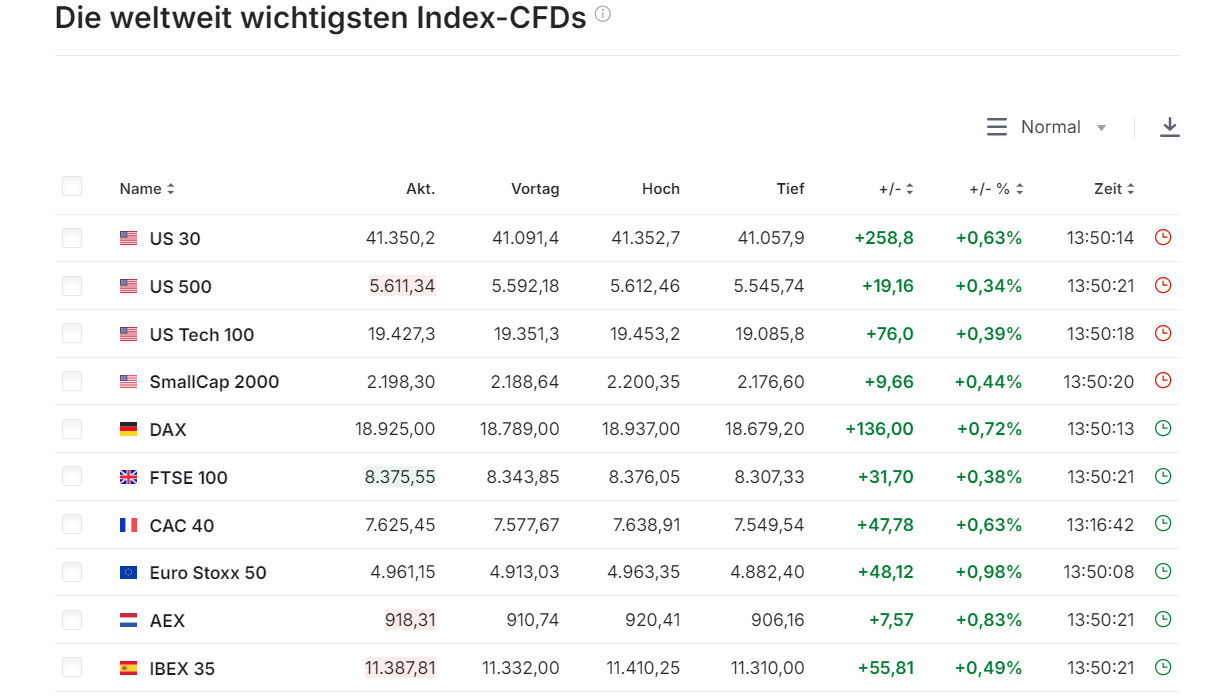The image size is (1222, 697).
Task: Click the United States flag beside US 500
Action: point(128,286)
